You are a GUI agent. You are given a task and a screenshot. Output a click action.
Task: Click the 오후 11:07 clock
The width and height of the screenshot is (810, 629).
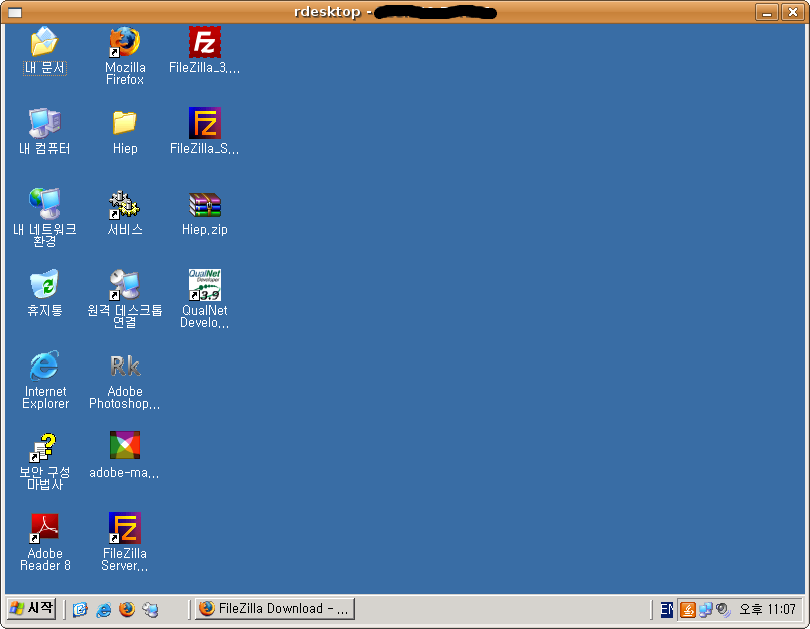[767, 609]
